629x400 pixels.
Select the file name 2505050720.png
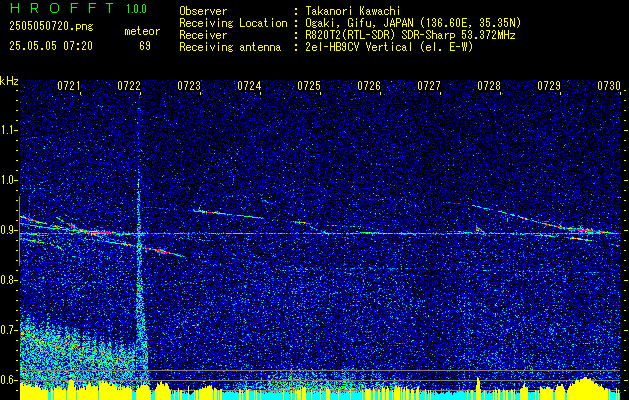(51, 27)
